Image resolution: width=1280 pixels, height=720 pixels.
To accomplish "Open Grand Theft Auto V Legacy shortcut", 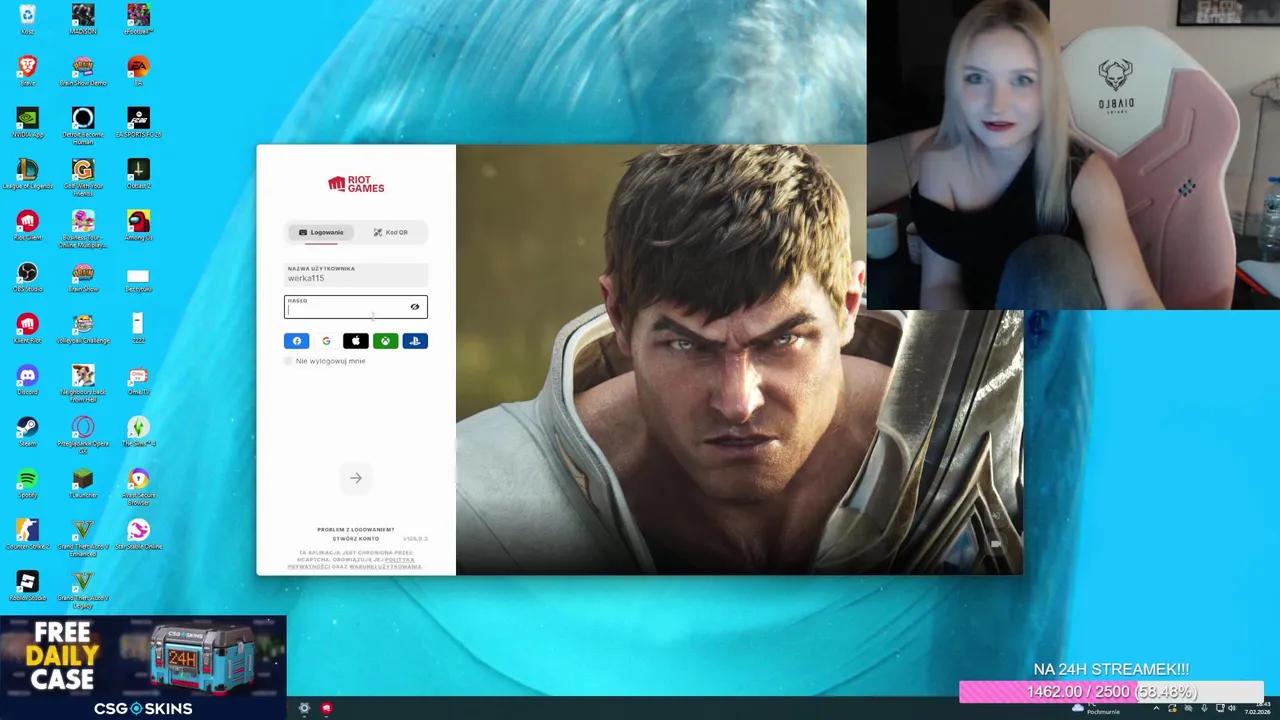I will click(83, 590).
